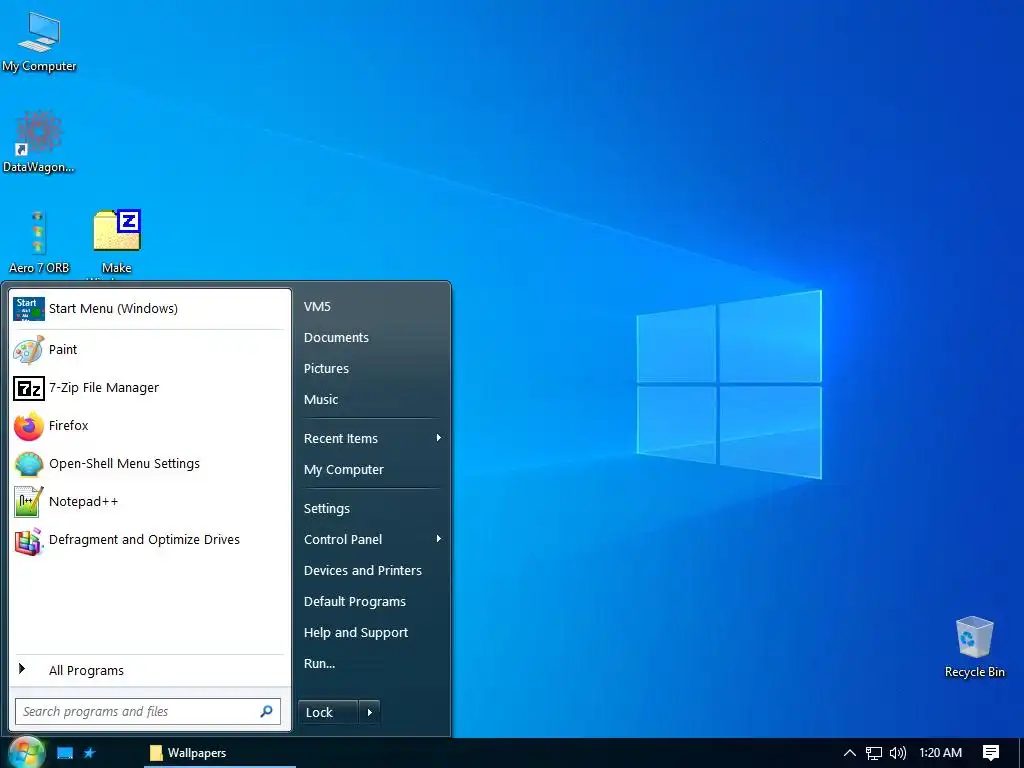
Task: Click Control Panel menu entry
Action: pos(343,539)
